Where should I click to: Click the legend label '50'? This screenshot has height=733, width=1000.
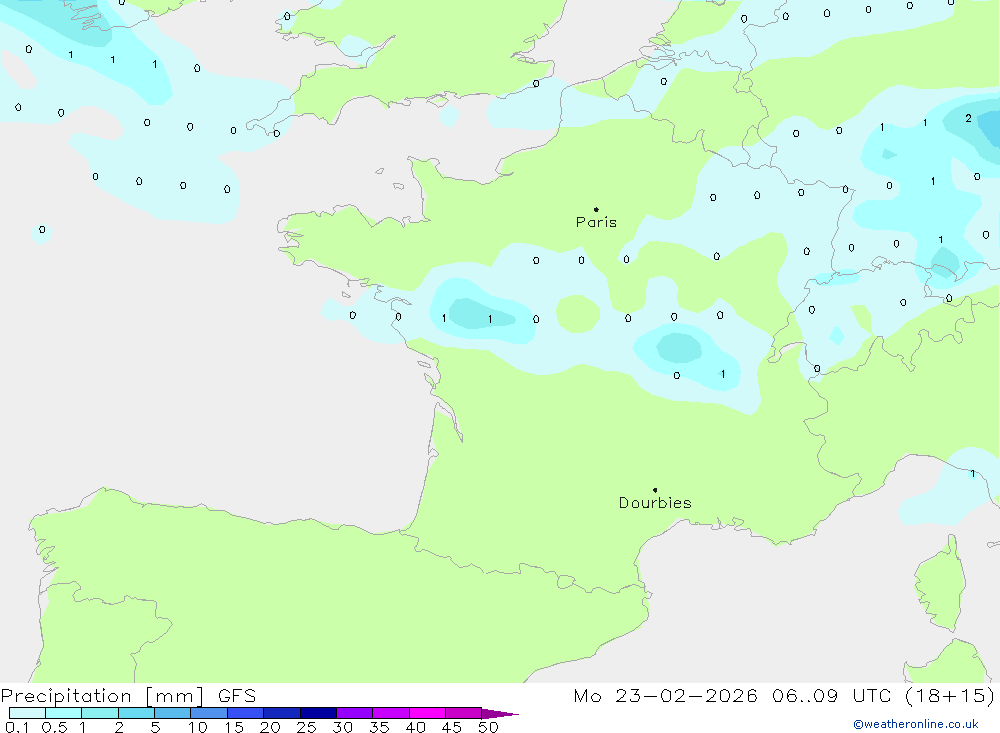pos(489,727)
